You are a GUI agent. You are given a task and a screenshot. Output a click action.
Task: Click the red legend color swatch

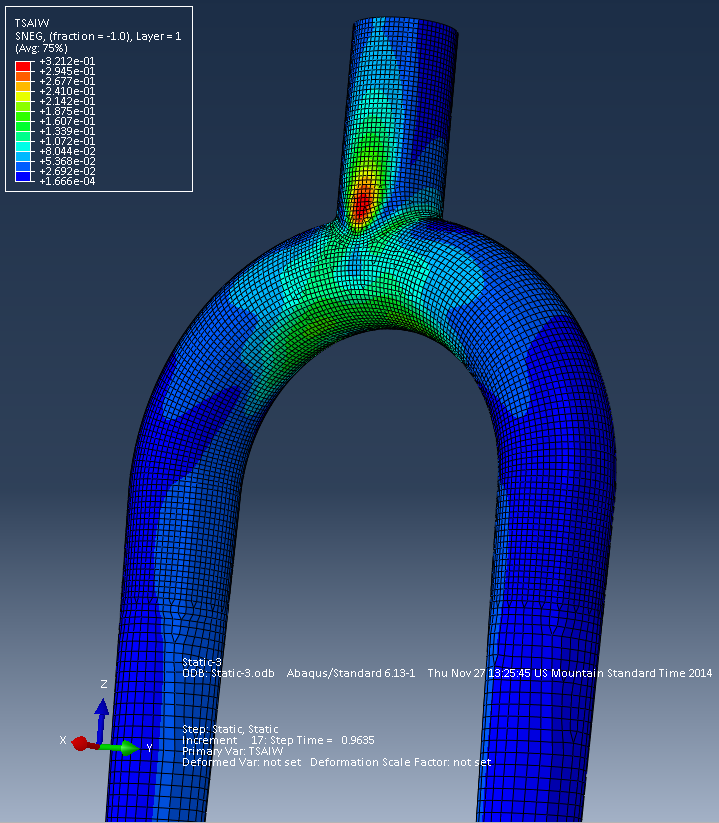click(x=23, y=66)
